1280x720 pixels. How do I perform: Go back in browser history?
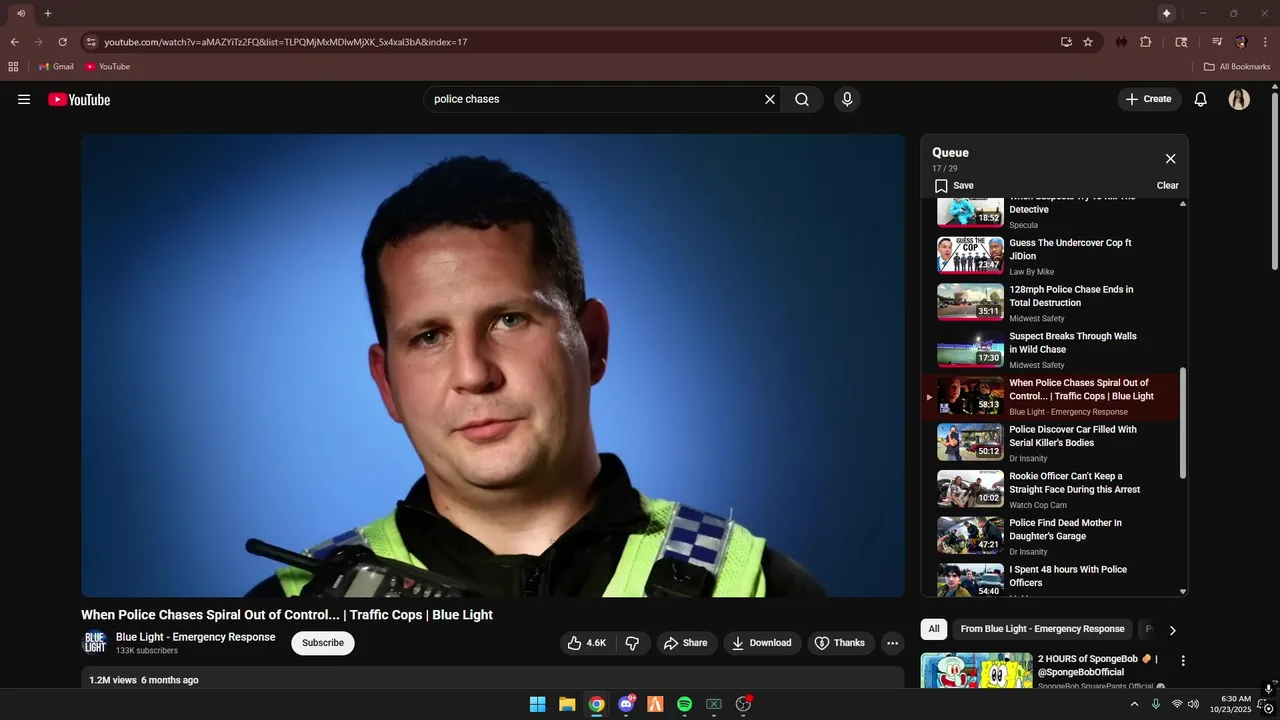(x=15, y=42)
